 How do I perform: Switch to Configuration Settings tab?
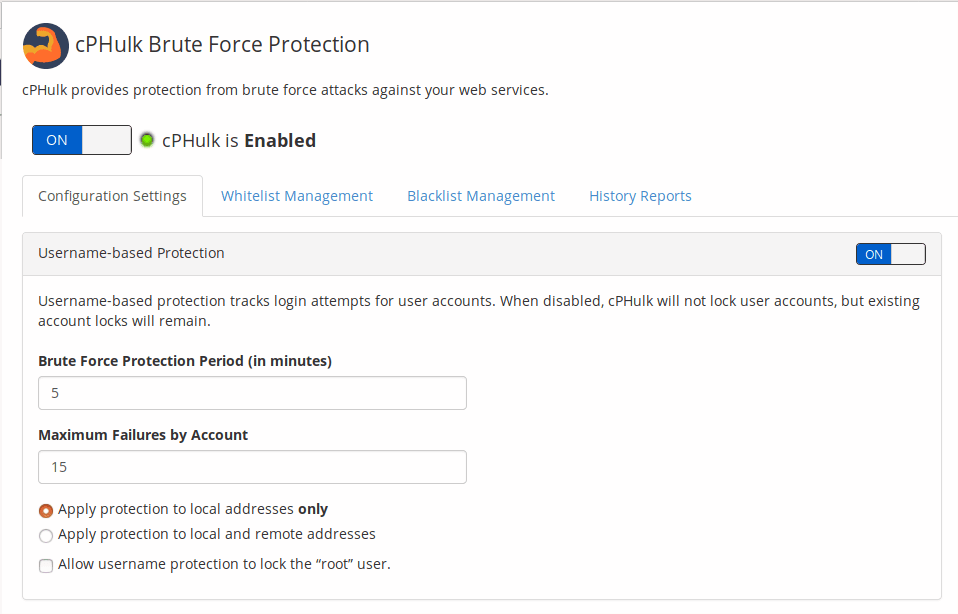click(x=112, y=196)
